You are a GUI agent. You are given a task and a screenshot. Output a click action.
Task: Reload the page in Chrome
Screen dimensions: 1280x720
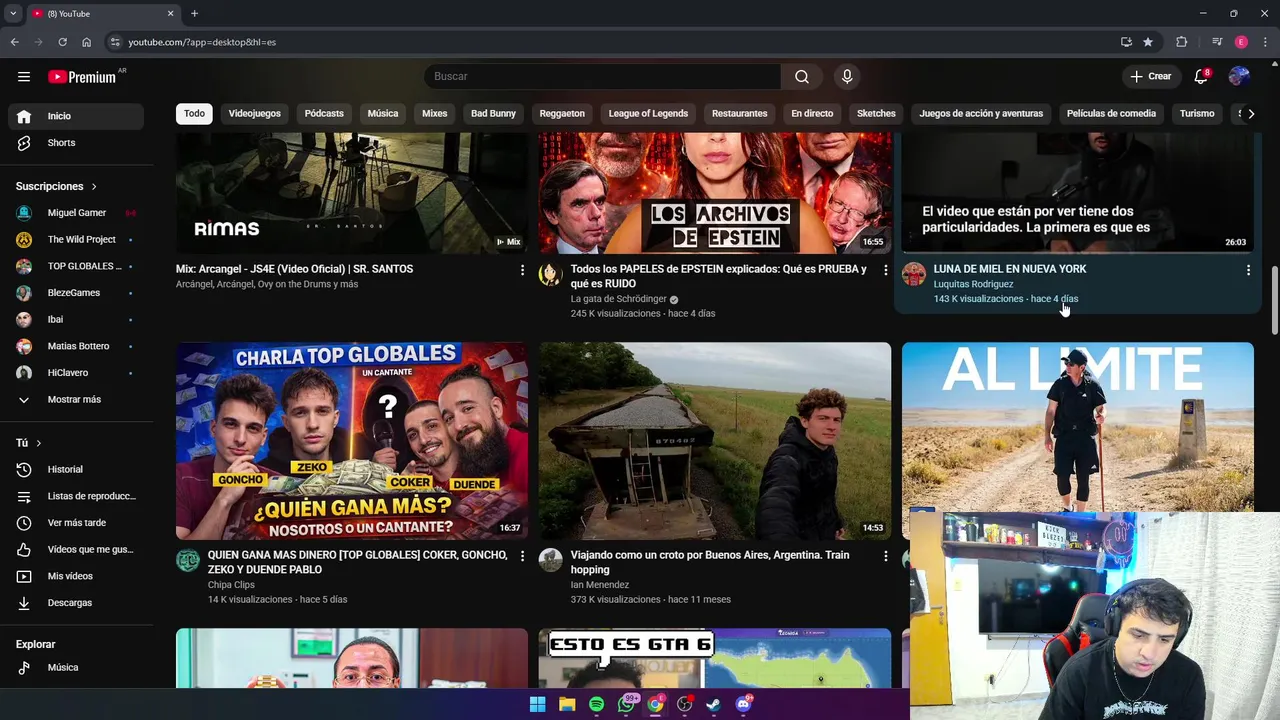62,42
